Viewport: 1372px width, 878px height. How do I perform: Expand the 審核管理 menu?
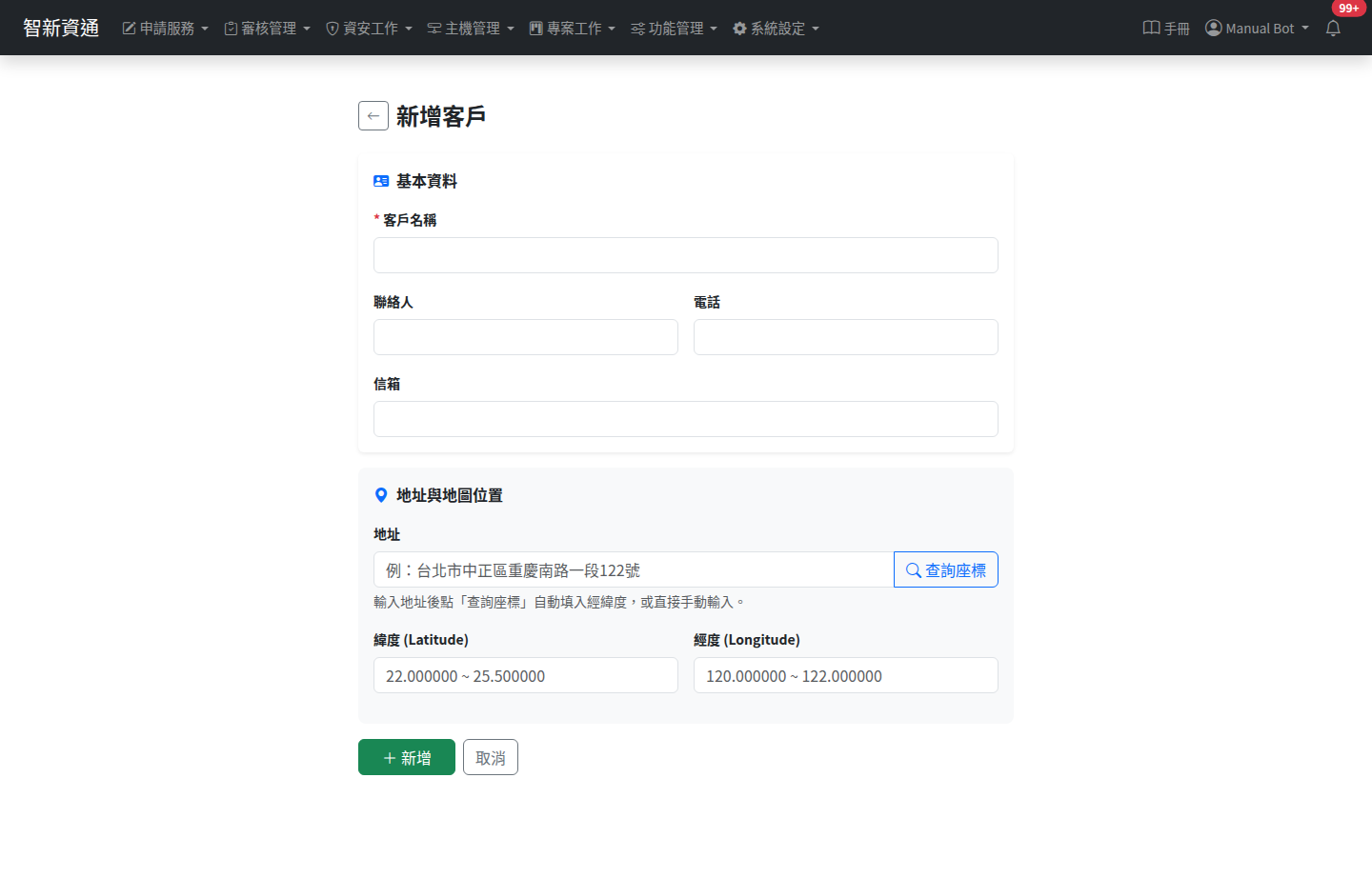pyautogui.click(x=267, y=29)
